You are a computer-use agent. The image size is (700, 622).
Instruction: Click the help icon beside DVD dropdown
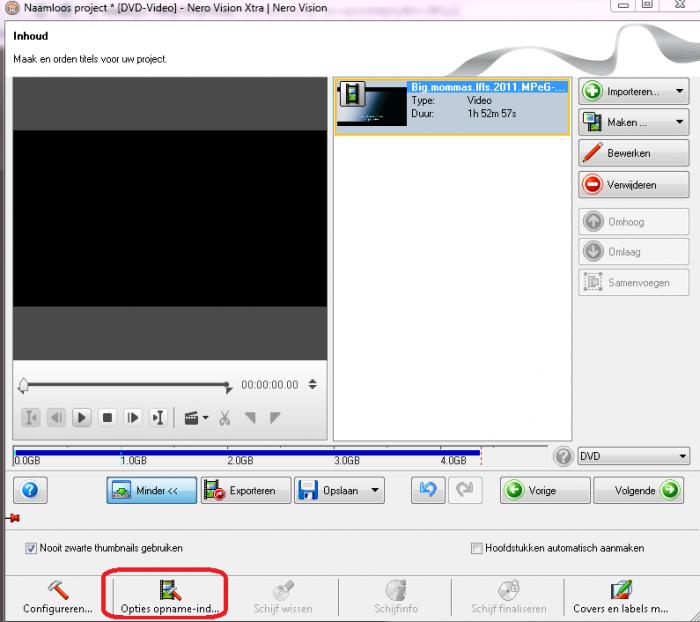coord(563,456)
